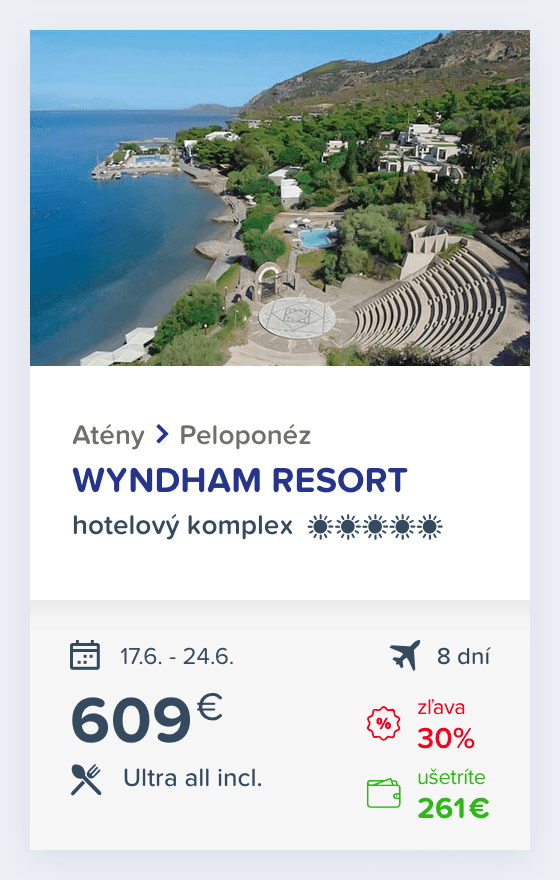Click the calendar icon beside the dates
Screen dimensions: 560x880
pyautogui.click(x=85, y=656)
